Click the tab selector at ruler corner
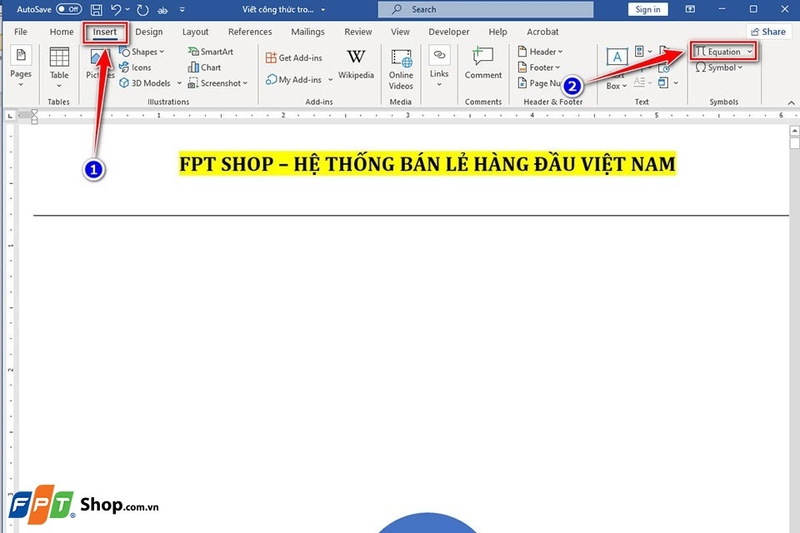The image size is (800, 533). (10, 116)
